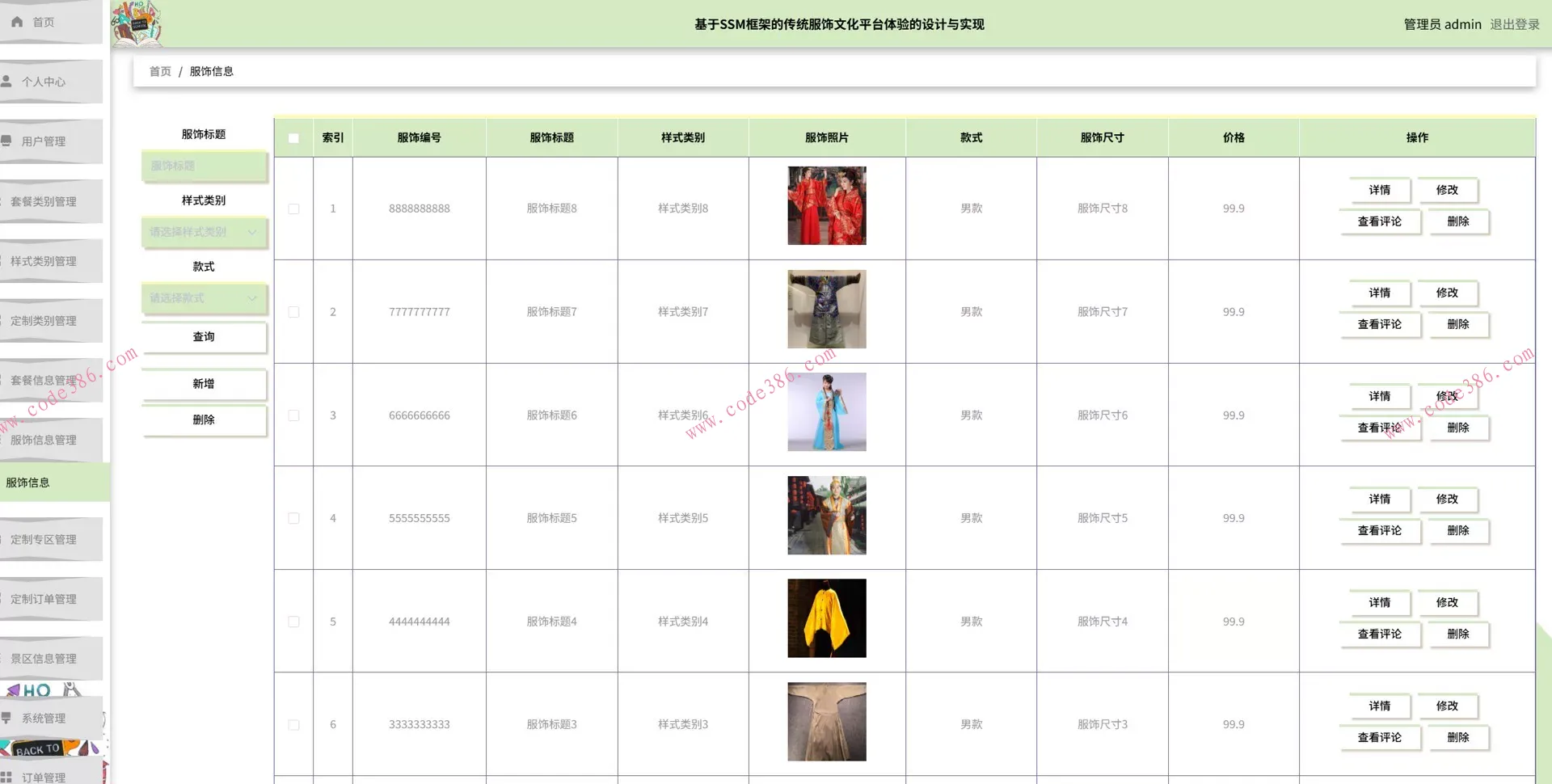Click 删除 for 服饰标题5 row
Image resolution: width=1552 pixels, height=784 pixels.
1458,530
